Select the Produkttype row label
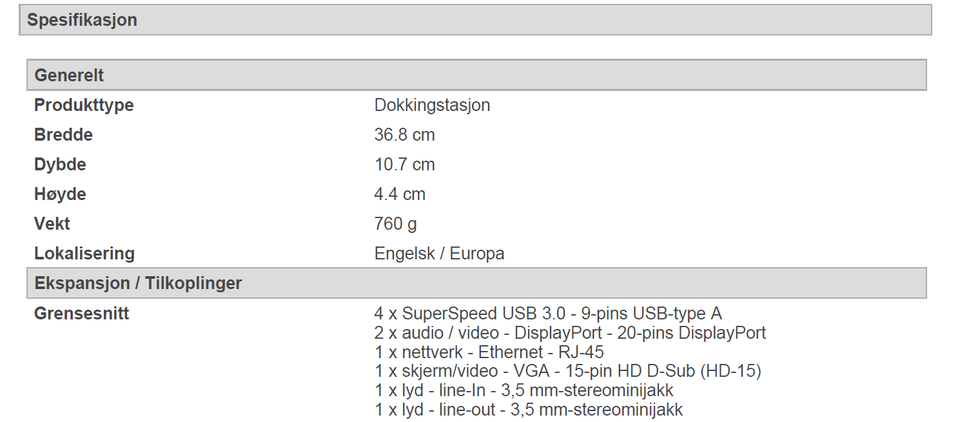Image resolution: width=960 pixels, height=422 pixels. point(84,105)
